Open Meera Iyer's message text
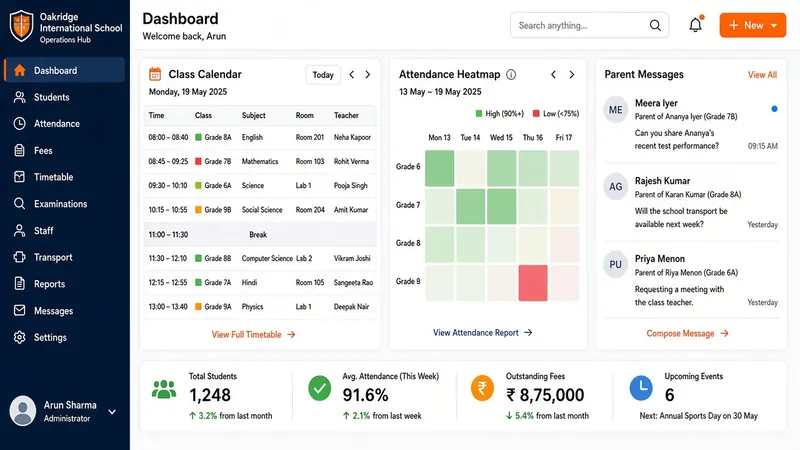800x450 pixels. coord(677,139)
